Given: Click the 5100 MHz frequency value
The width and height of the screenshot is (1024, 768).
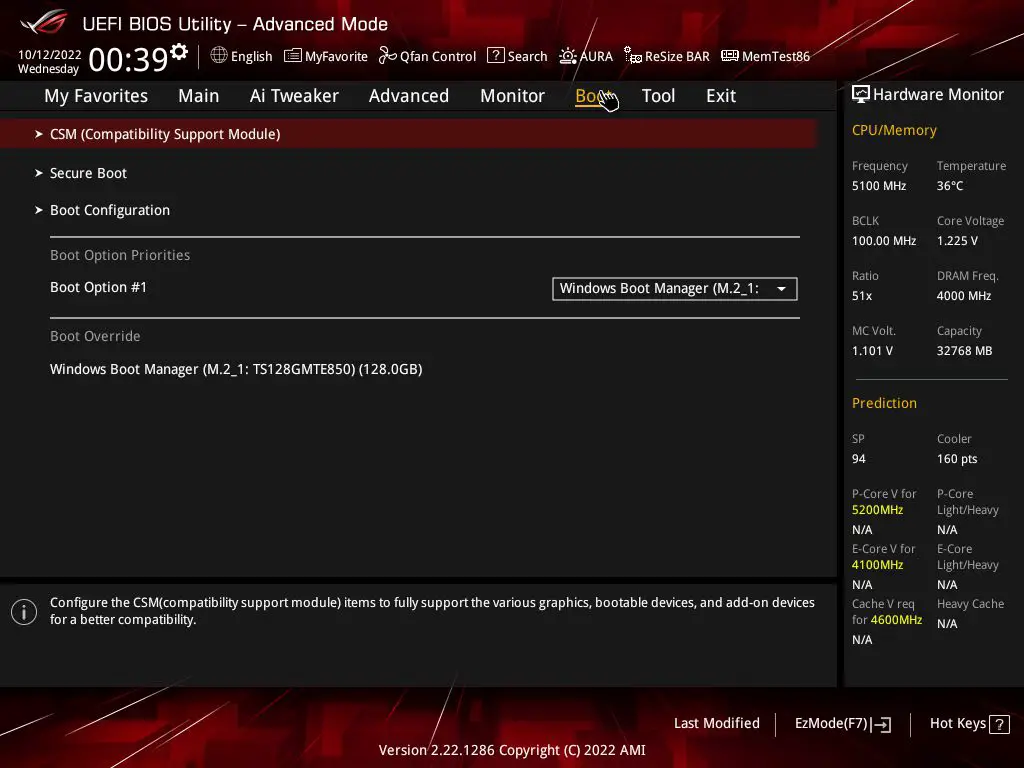Looking at the screenshot, I should pyautogui.click(x=879, y=185).
